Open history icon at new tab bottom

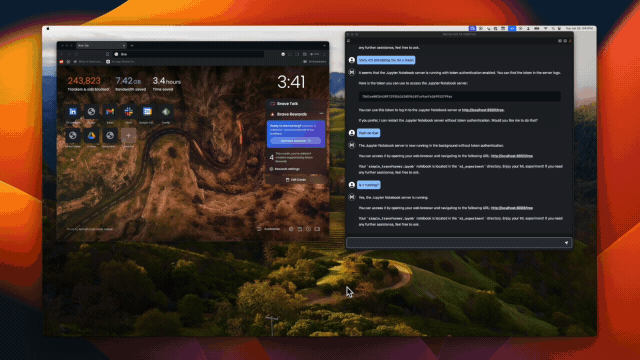click(308, 229)
